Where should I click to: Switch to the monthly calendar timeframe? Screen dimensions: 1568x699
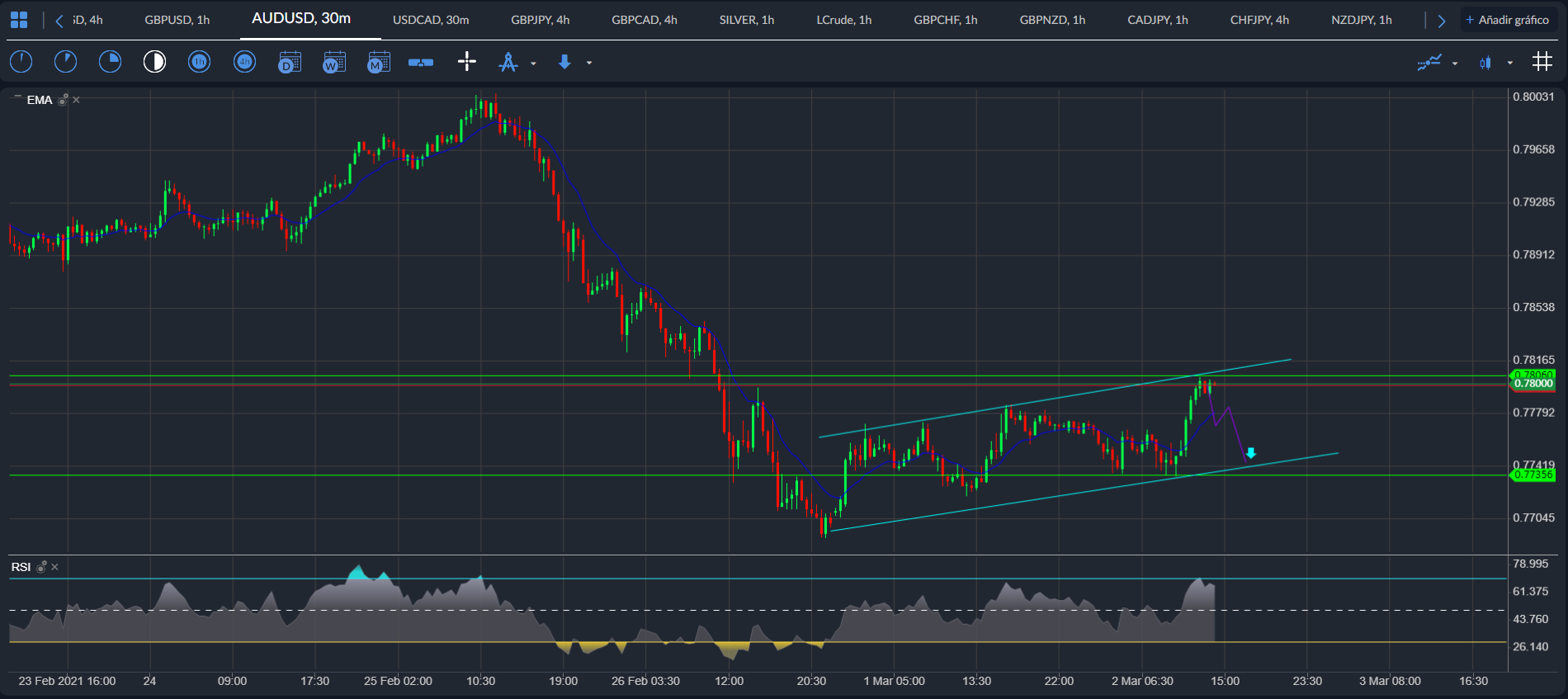[379, 62]
